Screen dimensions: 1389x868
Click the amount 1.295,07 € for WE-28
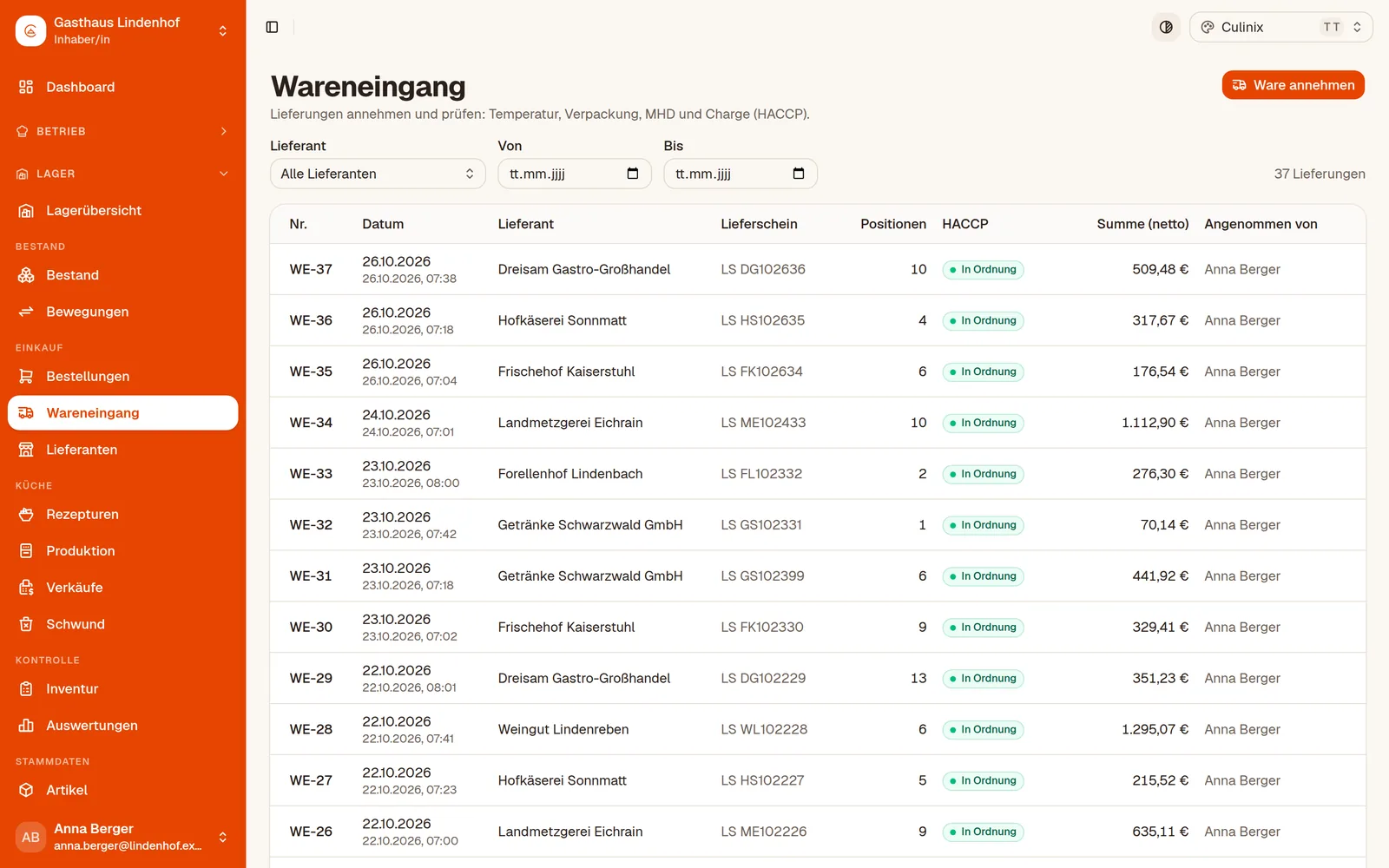1155,729
